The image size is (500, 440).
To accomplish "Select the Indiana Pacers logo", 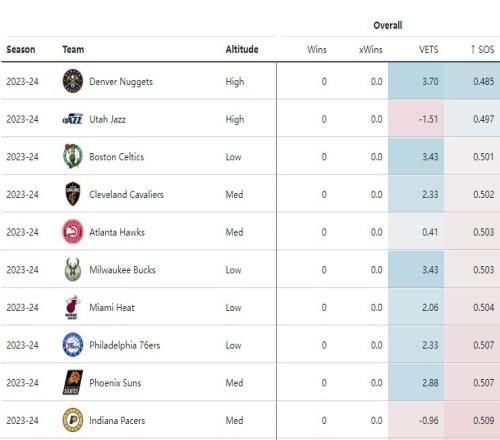I will (x=73, y=420).
